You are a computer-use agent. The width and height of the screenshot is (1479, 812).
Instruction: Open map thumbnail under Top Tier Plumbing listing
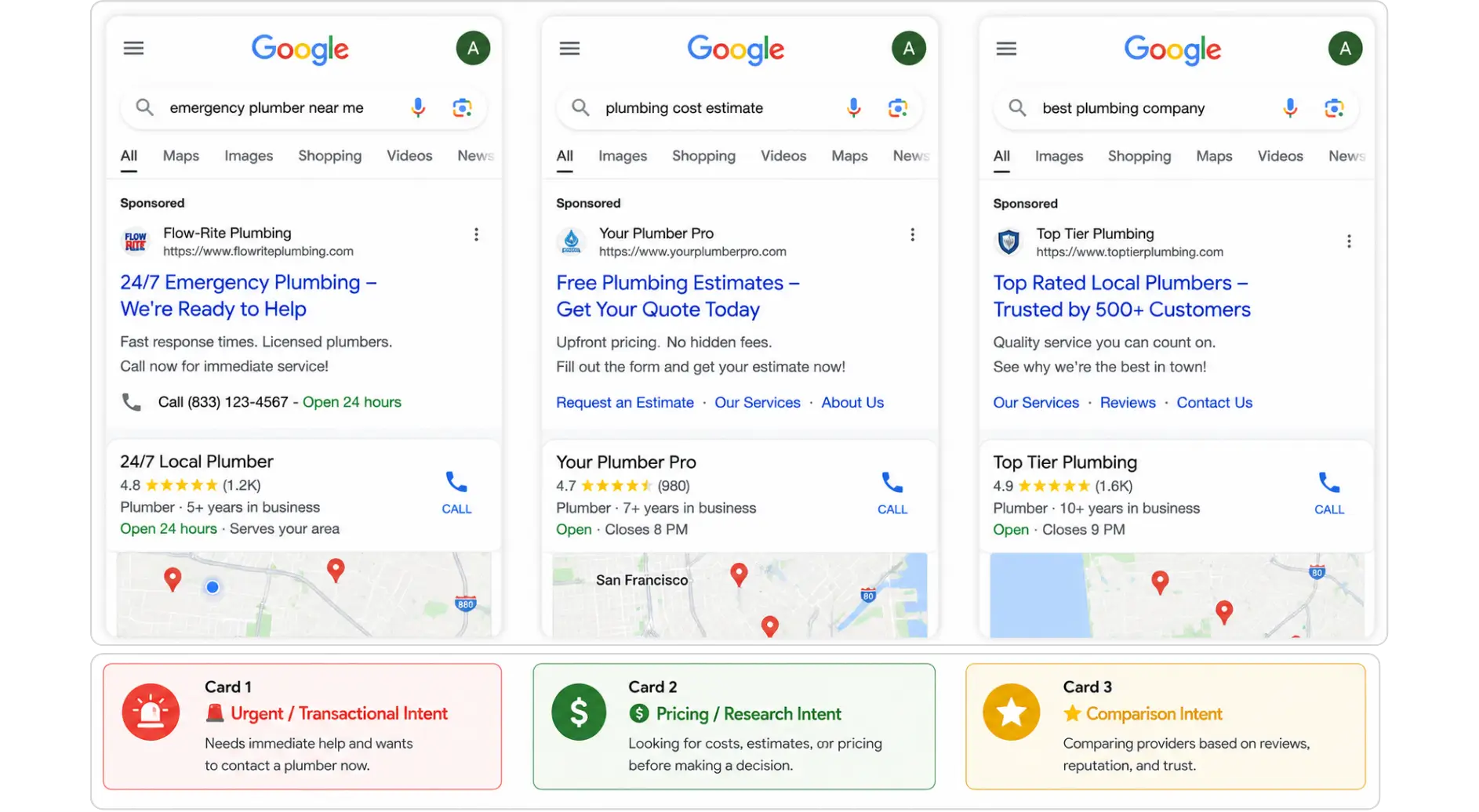coord(1177,595)
